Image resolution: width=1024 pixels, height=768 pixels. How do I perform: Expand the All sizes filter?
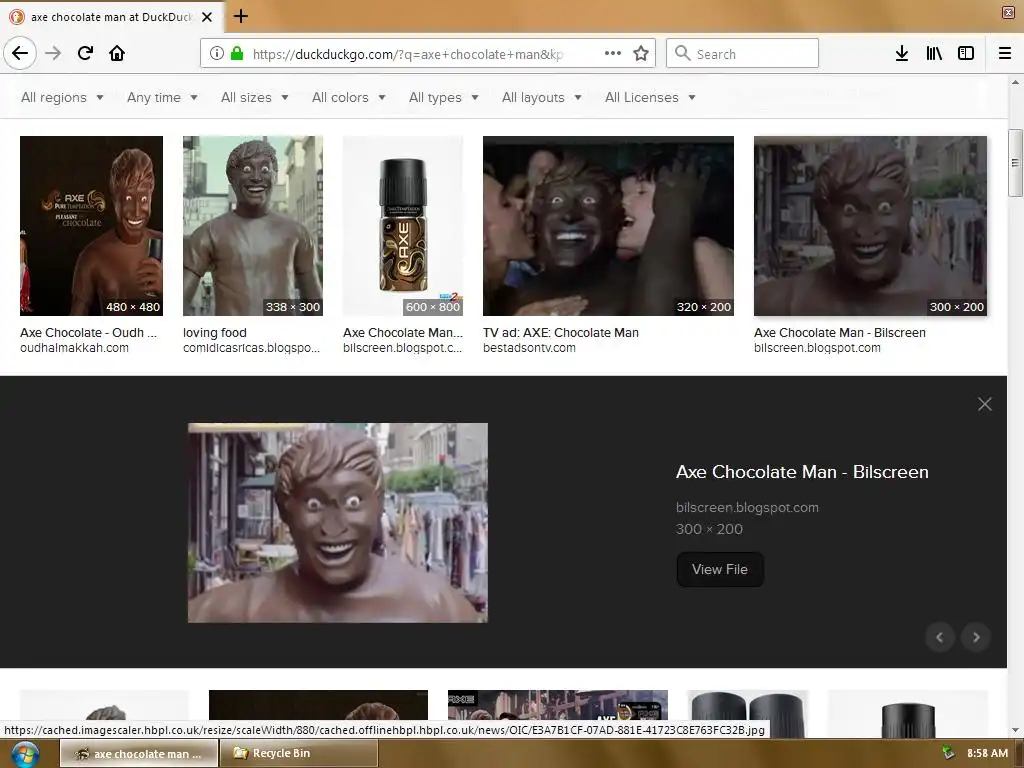(255, 97)
